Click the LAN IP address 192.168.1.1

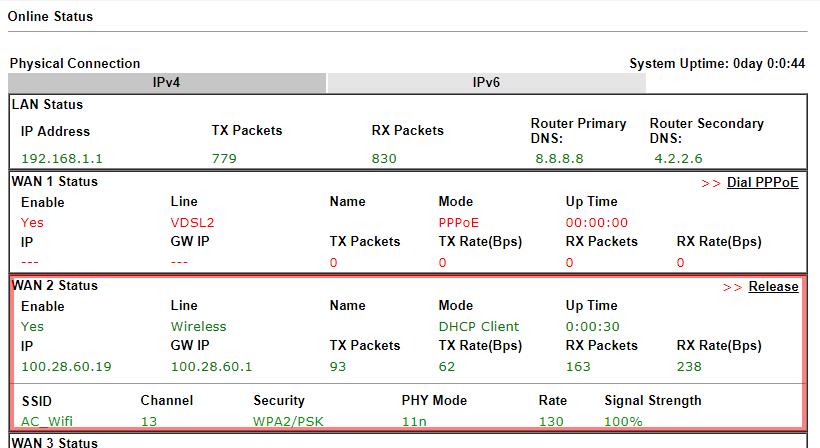tap(62, 158)
